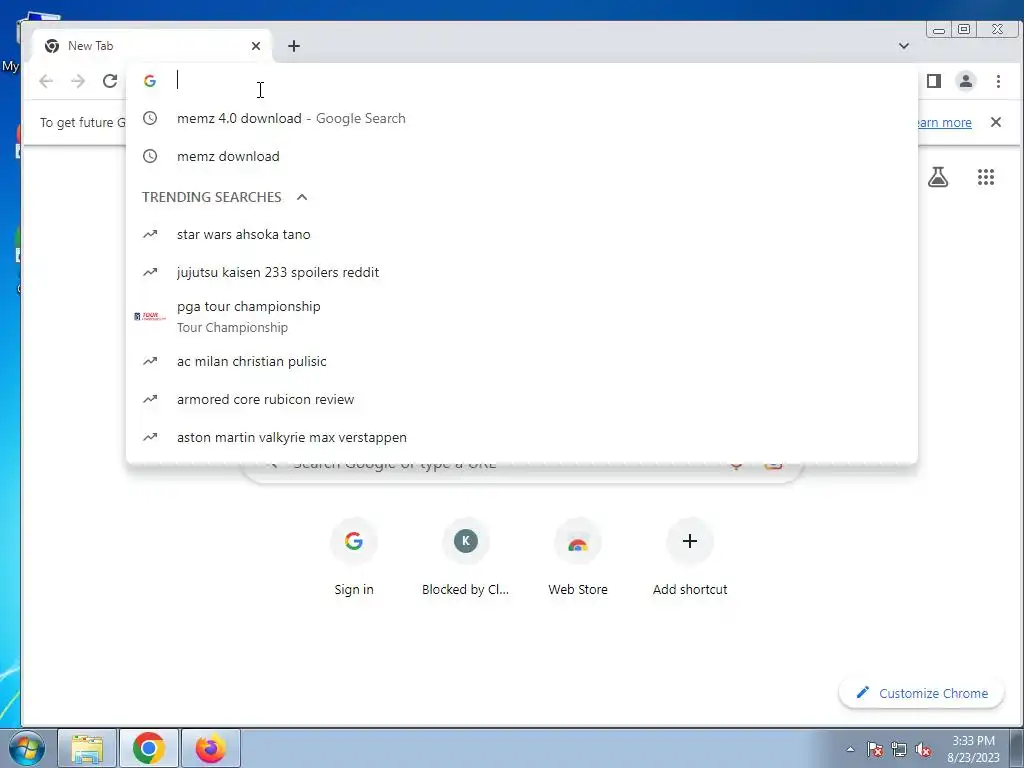Click the PGA Tour Championship logo thumbnail
Image resolution: width=1024 pixels, height=768 pixels.
point(150,317)
